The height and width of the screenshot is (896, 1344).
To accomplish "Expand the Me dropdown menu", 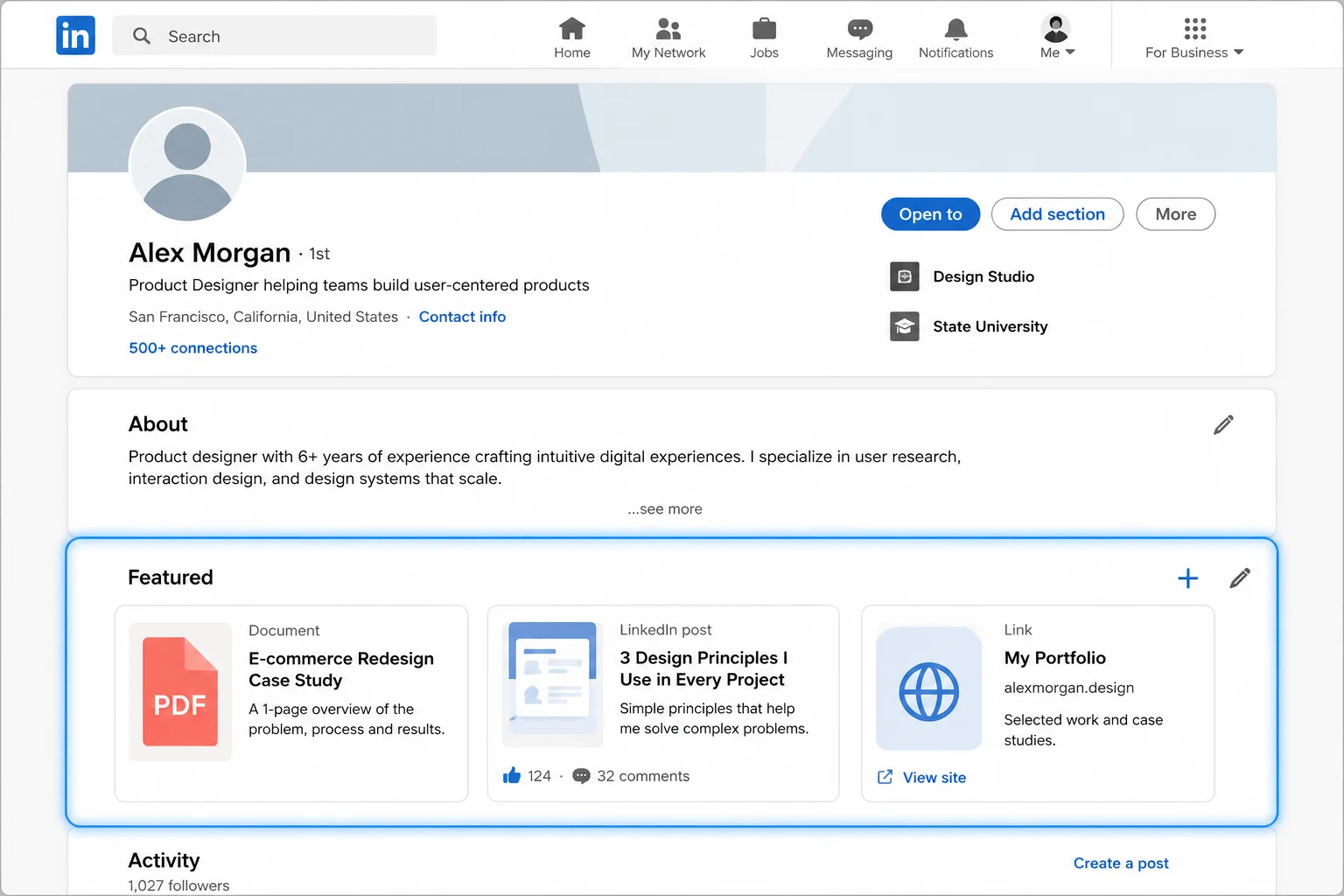I will (1057, 38).
